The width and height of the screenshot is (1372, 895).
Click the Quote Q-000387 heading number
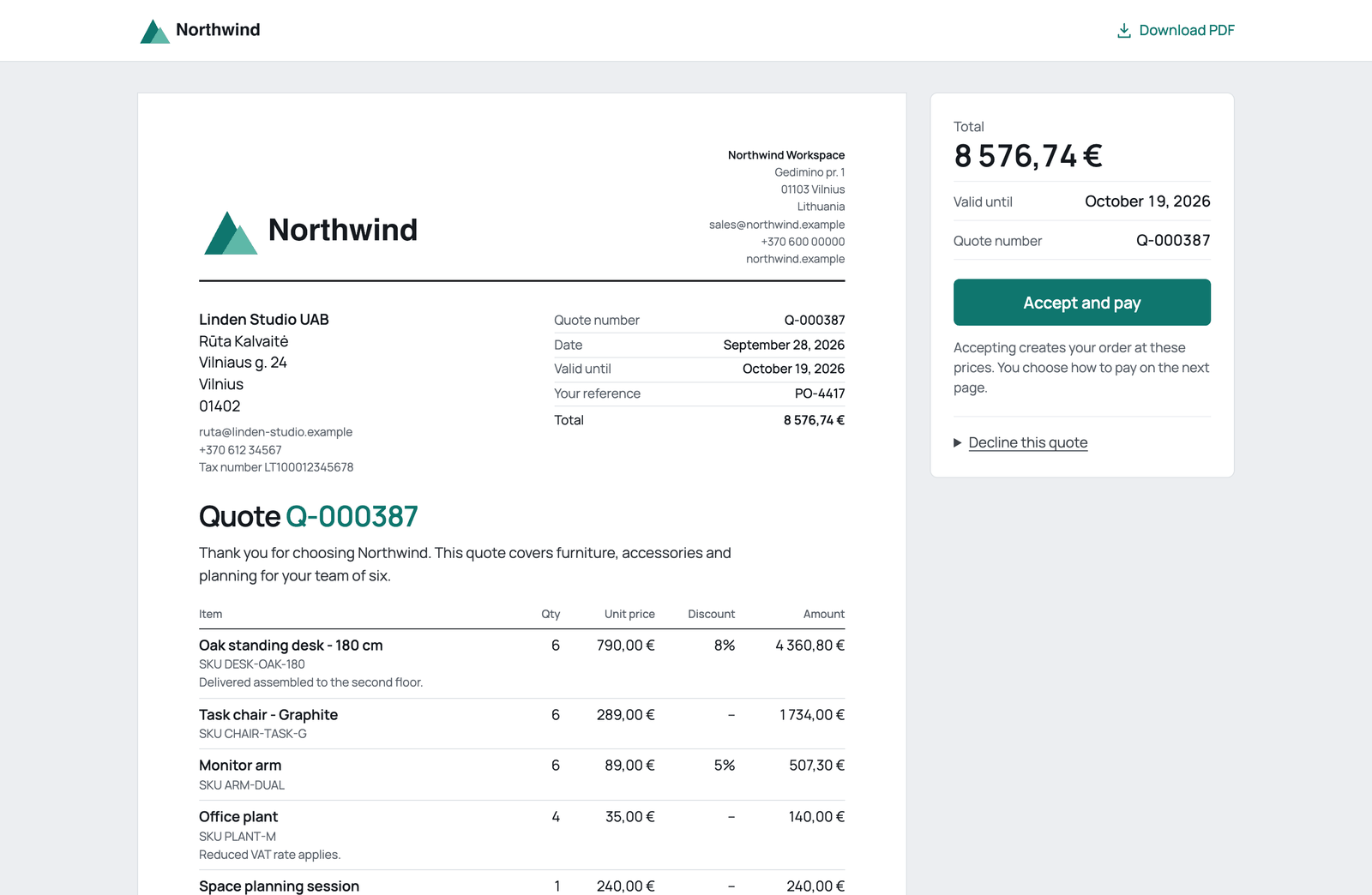(352, 516)
